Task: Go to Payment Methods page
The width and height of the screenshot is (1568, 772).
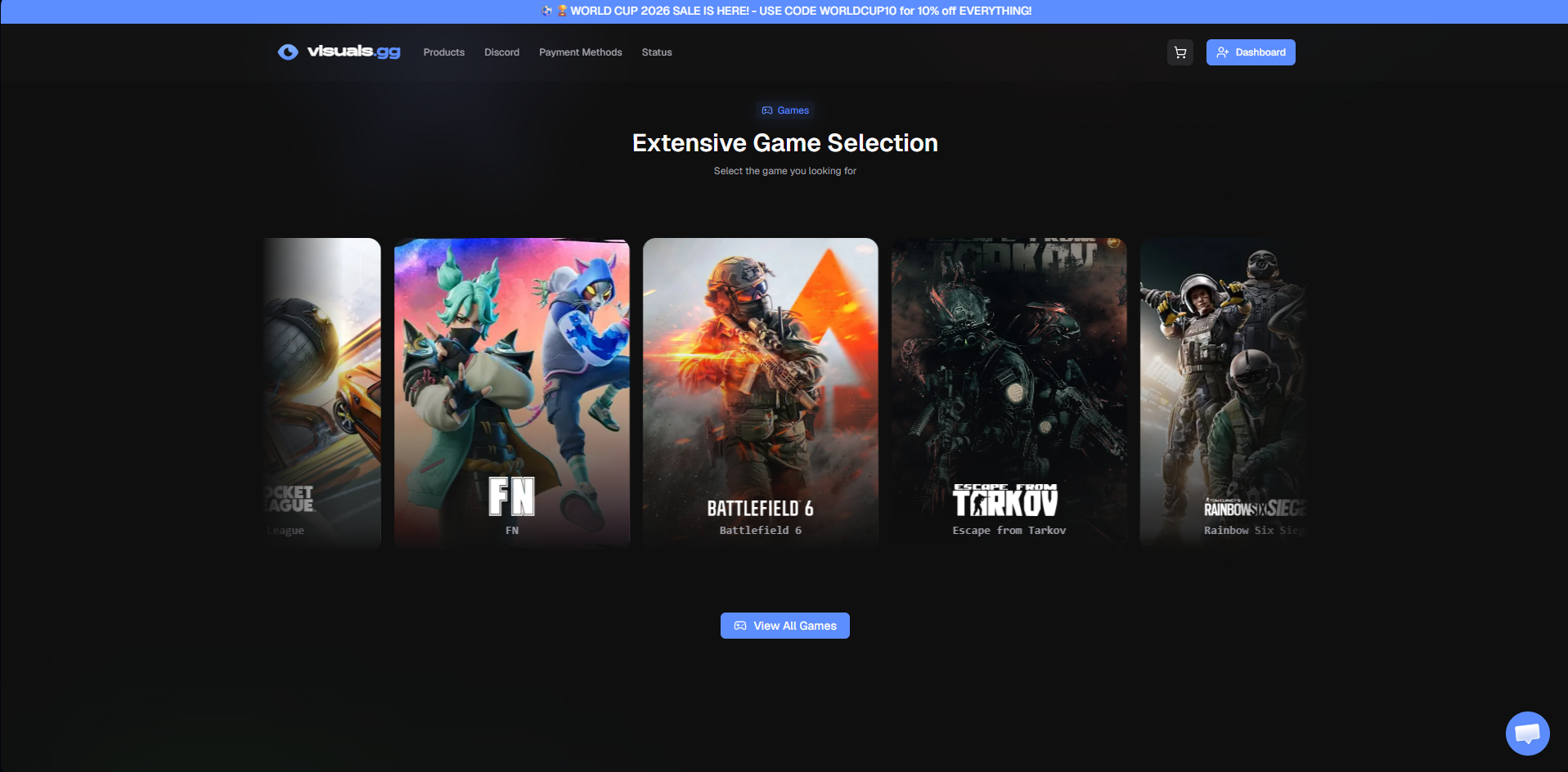Action: [581, 52]
